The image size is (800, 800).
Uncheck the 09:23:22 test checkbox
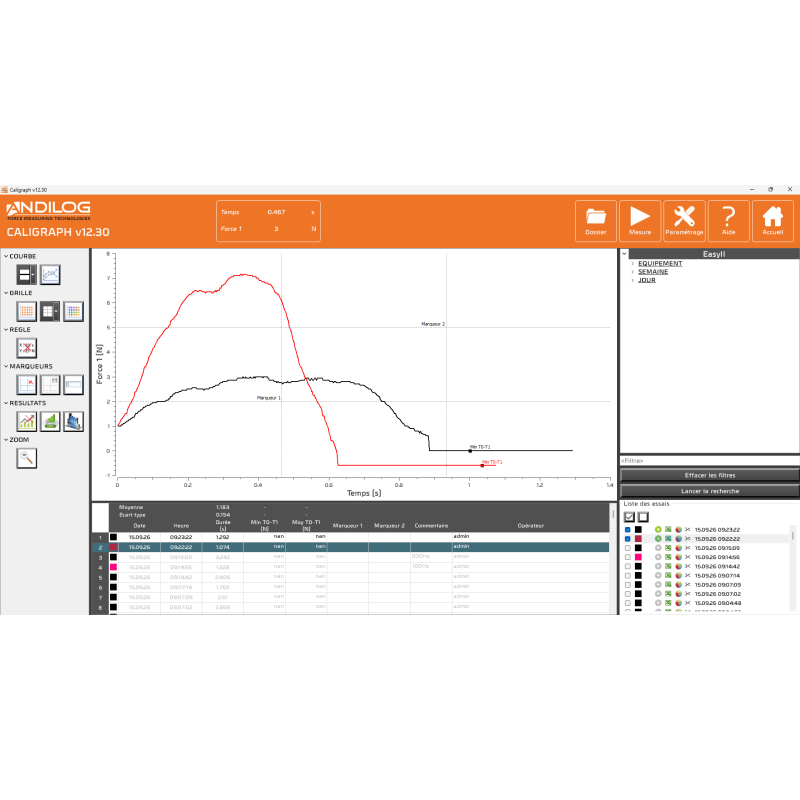click(628, 530)
